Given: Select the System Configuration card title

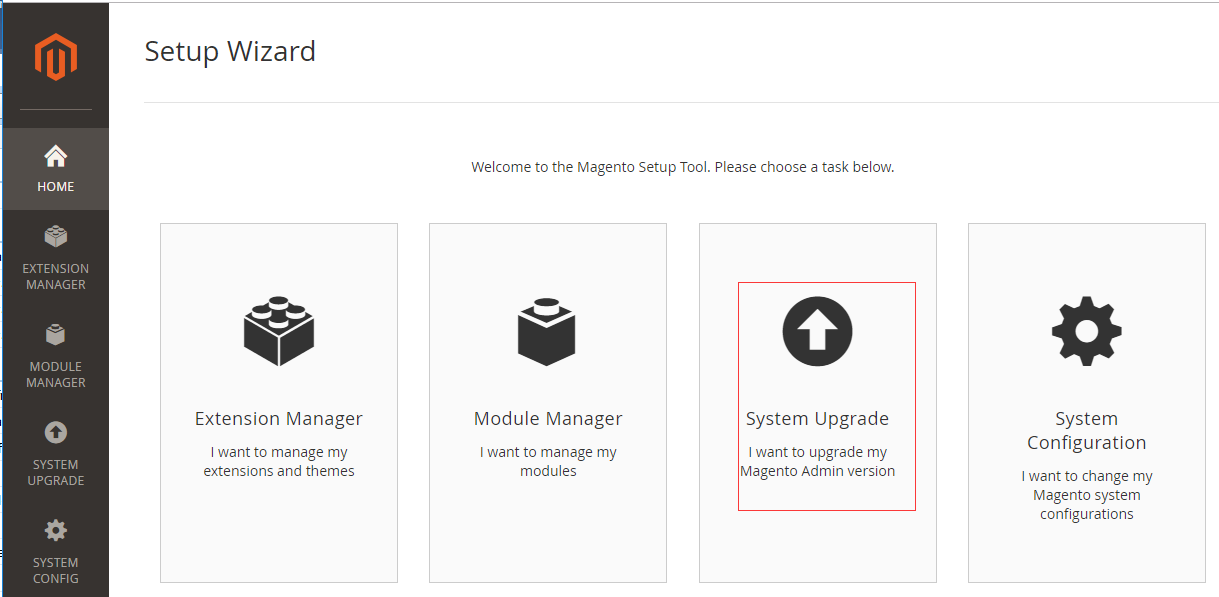Looking at the screenshot, I should tap(1087, 431).
